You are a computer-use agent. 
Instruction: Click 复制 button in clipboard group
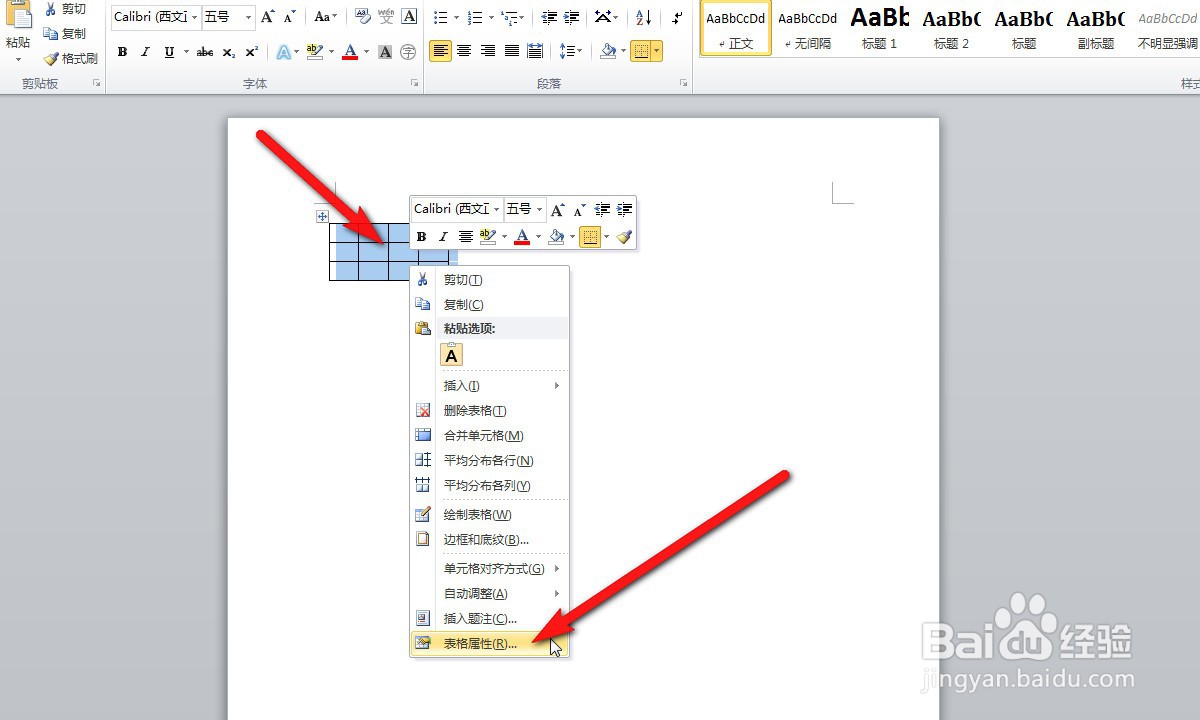click(66, 34)
